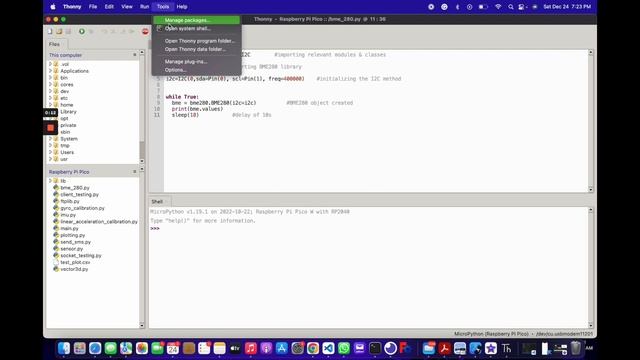Click the Shell prompt input area
Image resolution: width=640 pixels, height=360 pixels.
coord(369,229)
